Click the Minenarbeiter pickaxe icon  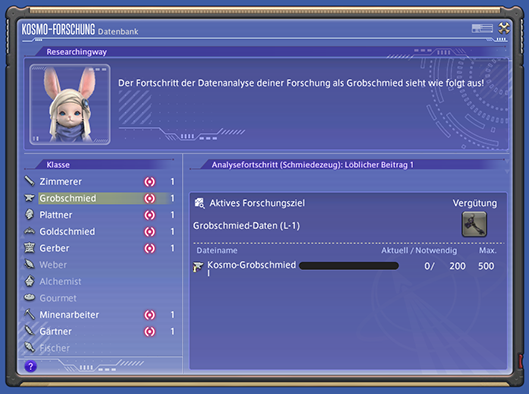[x=29, y=314]
